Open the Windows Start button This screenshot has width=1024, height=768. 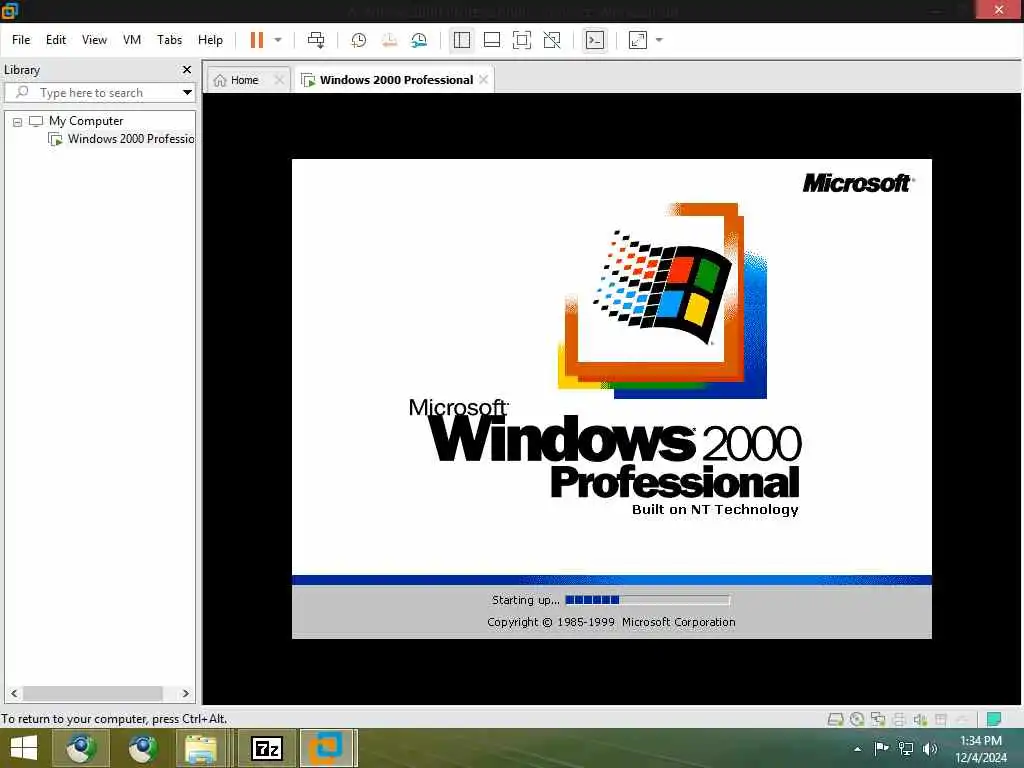pos(24,748)
